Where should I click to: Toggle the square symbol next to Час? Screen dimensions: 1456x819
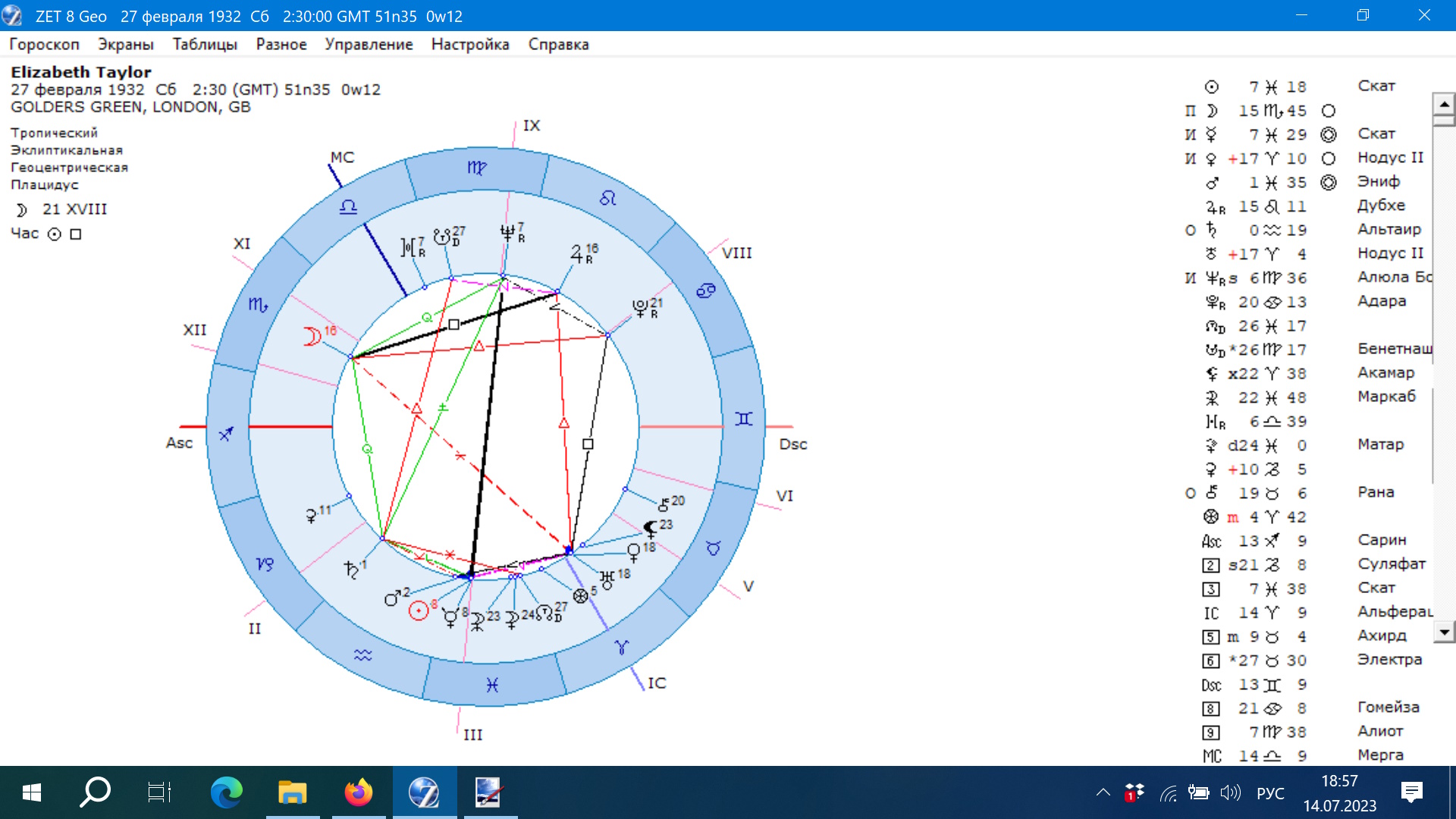pos(76,234)
